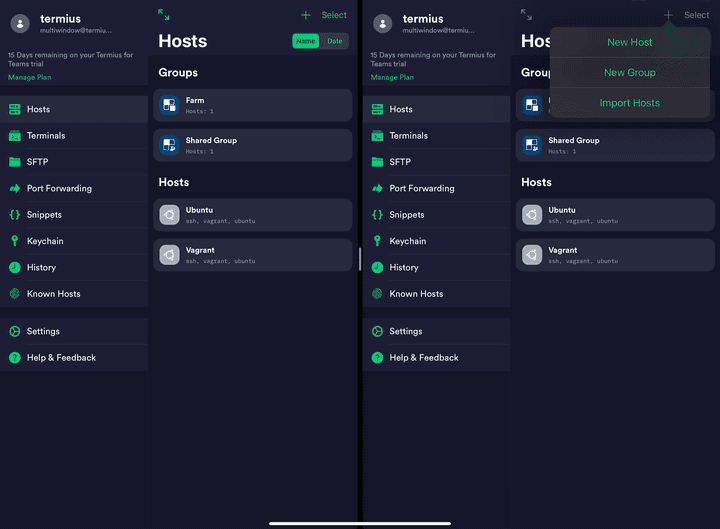Select Import Hosts from popup menu
This screenshot has width=720, height=529.
point(629,103)
